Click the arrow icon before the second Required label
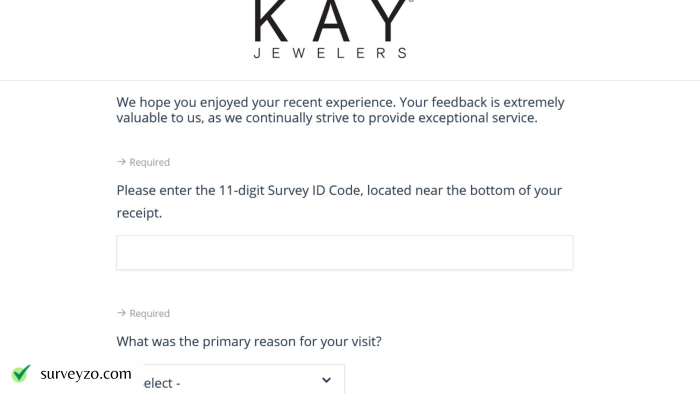The width and height of the screenshot is (700, 394). (121, 313)
